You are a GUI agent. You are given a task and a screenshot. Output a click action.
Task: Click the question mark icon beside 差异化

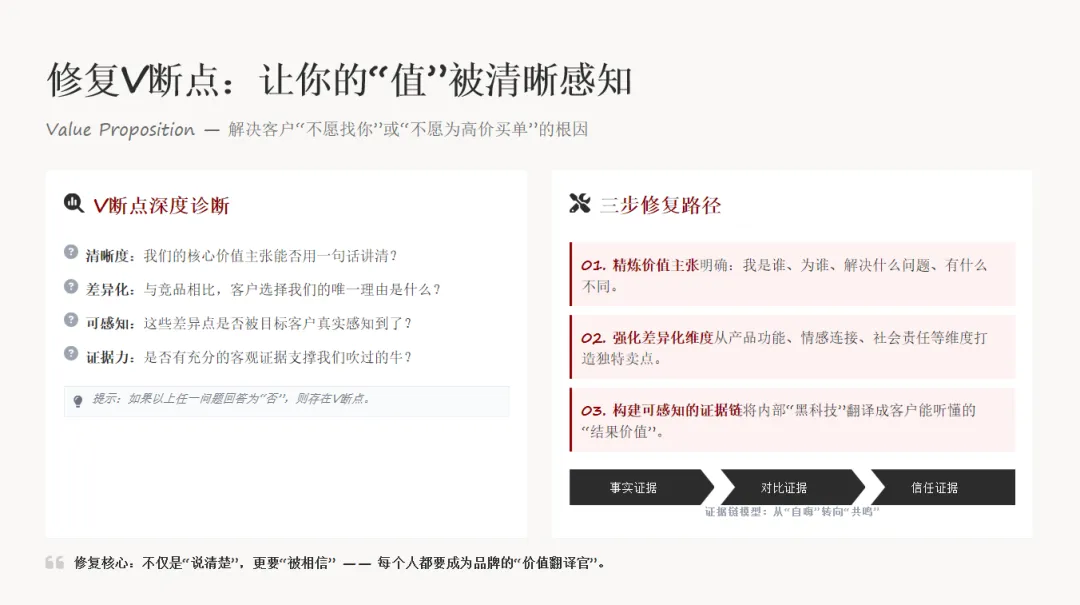(x=70, y=288)
